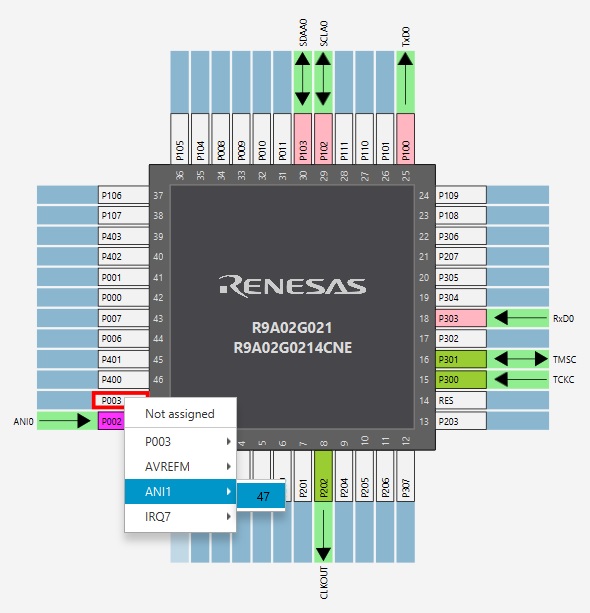Select the green P202 pin box
590x613 pixels.
(323, 476)
